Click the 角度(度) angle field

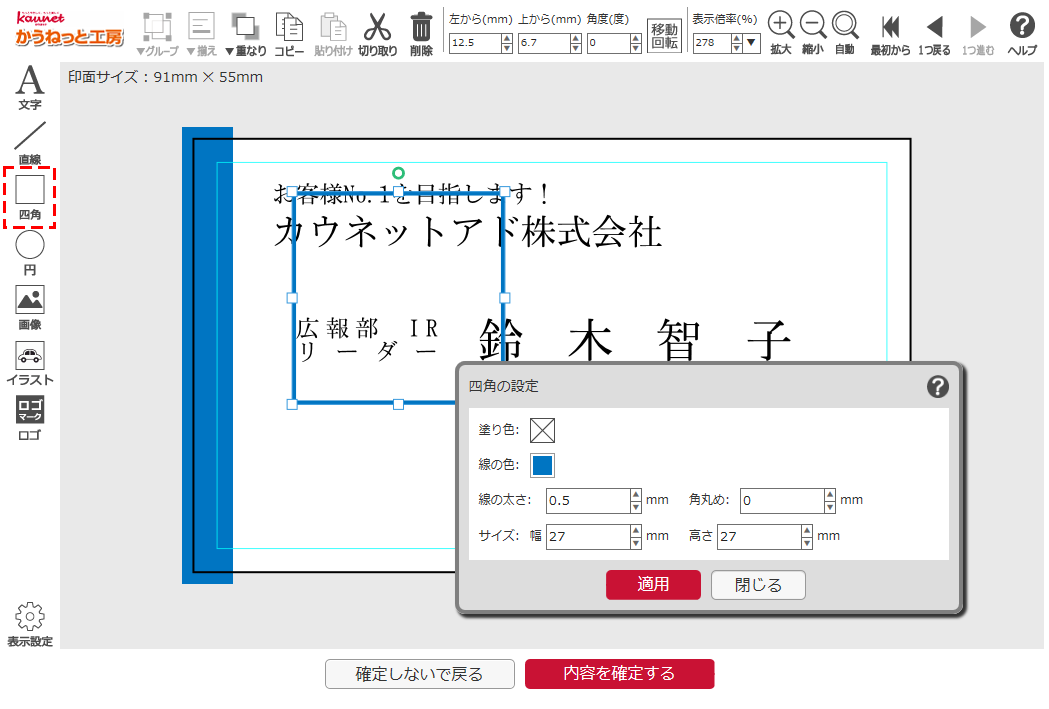609,43
